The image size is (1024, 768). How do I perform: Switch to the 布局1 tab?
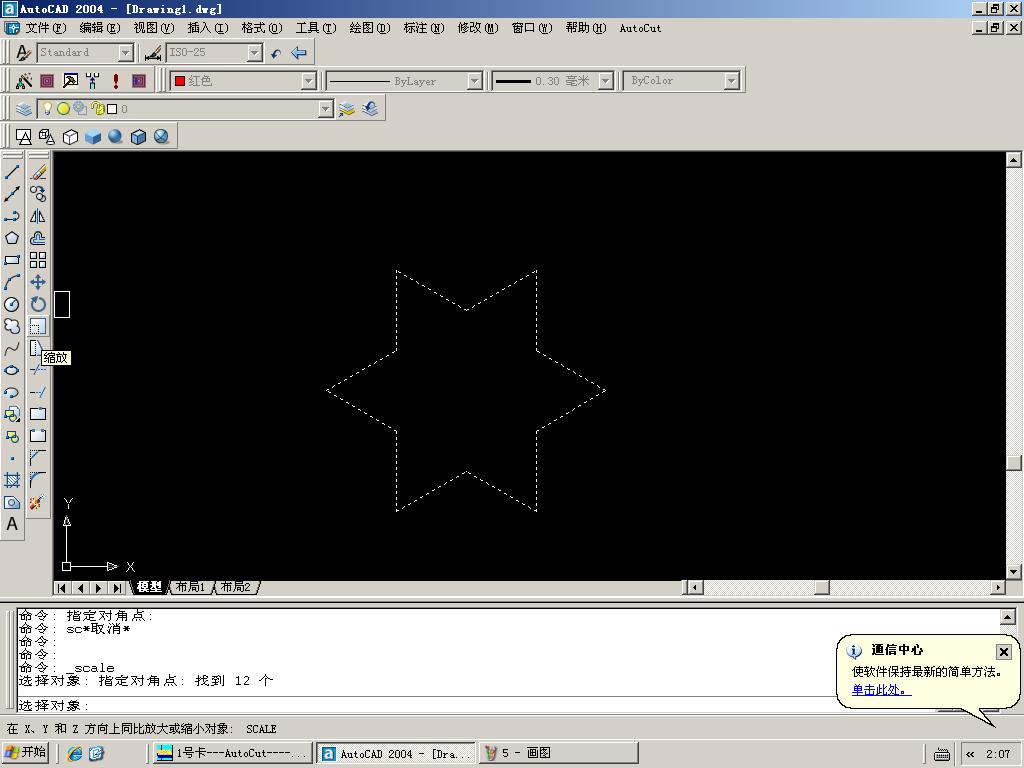click(190, 587)
